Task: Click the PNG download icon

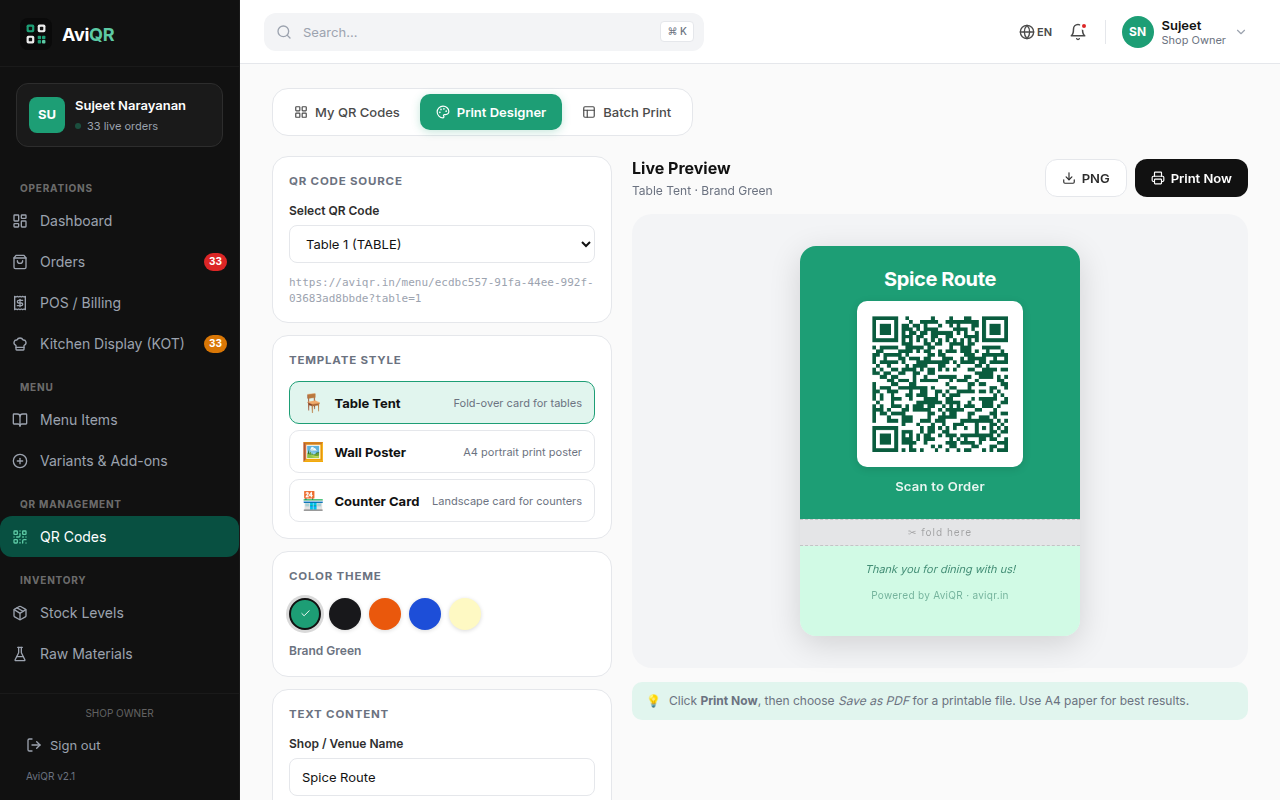Action: pyautogui.click(x=1069, y=178)
